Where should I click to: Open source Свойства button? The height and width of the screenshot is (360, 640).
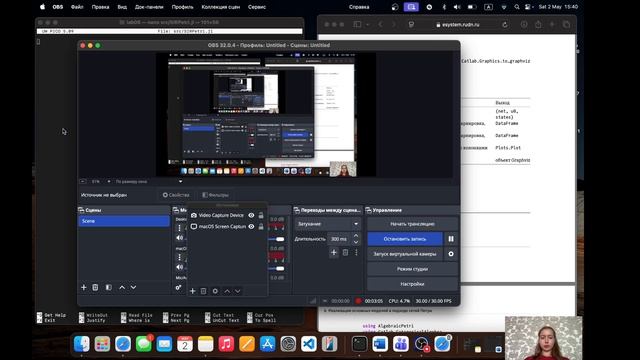pos(176,195)
